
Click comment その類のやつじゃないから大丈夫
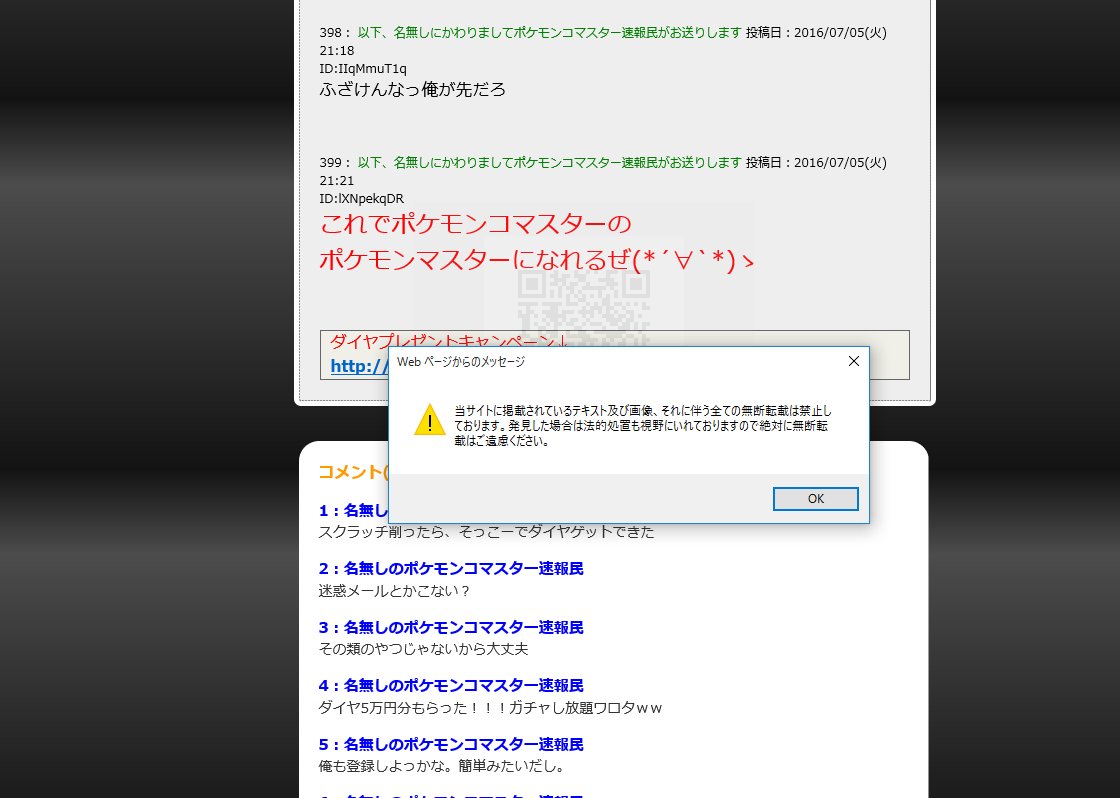423,649
